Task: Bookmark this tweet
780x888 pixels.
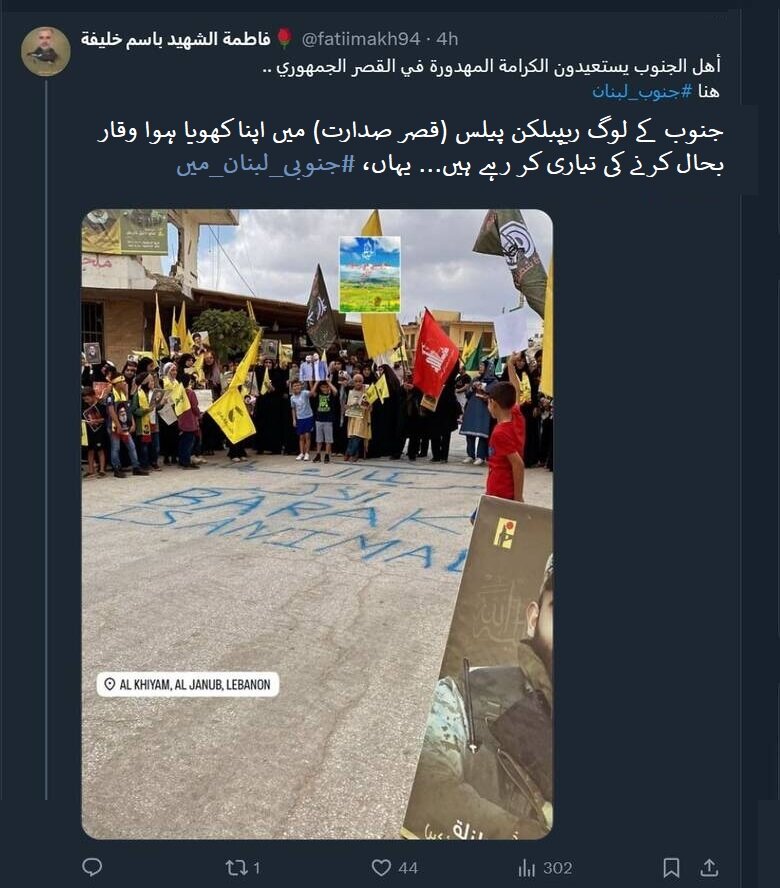Action: 671,868
